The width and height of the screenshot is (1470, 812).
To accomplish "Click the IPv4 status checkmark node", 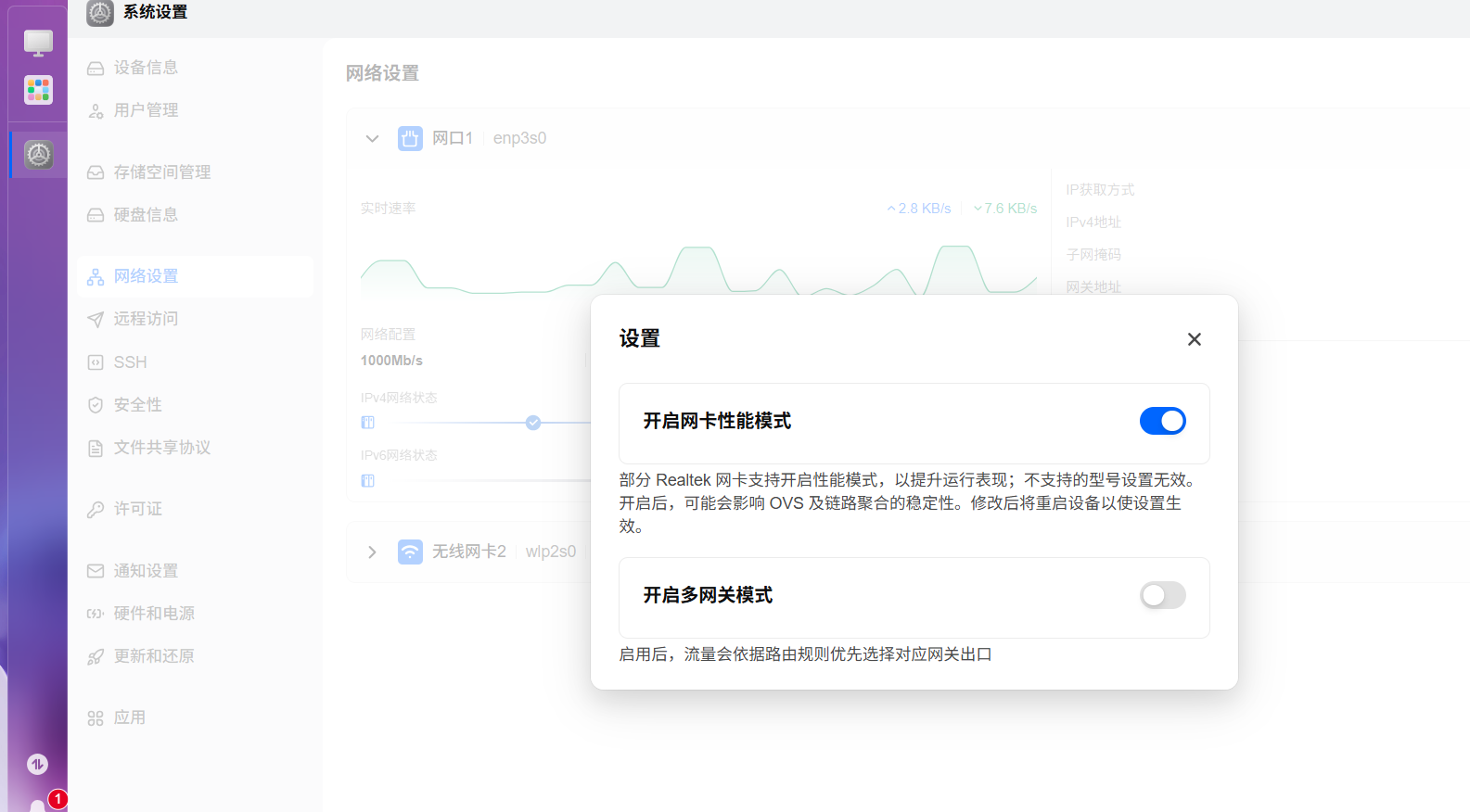I will (x=533, y=423).
